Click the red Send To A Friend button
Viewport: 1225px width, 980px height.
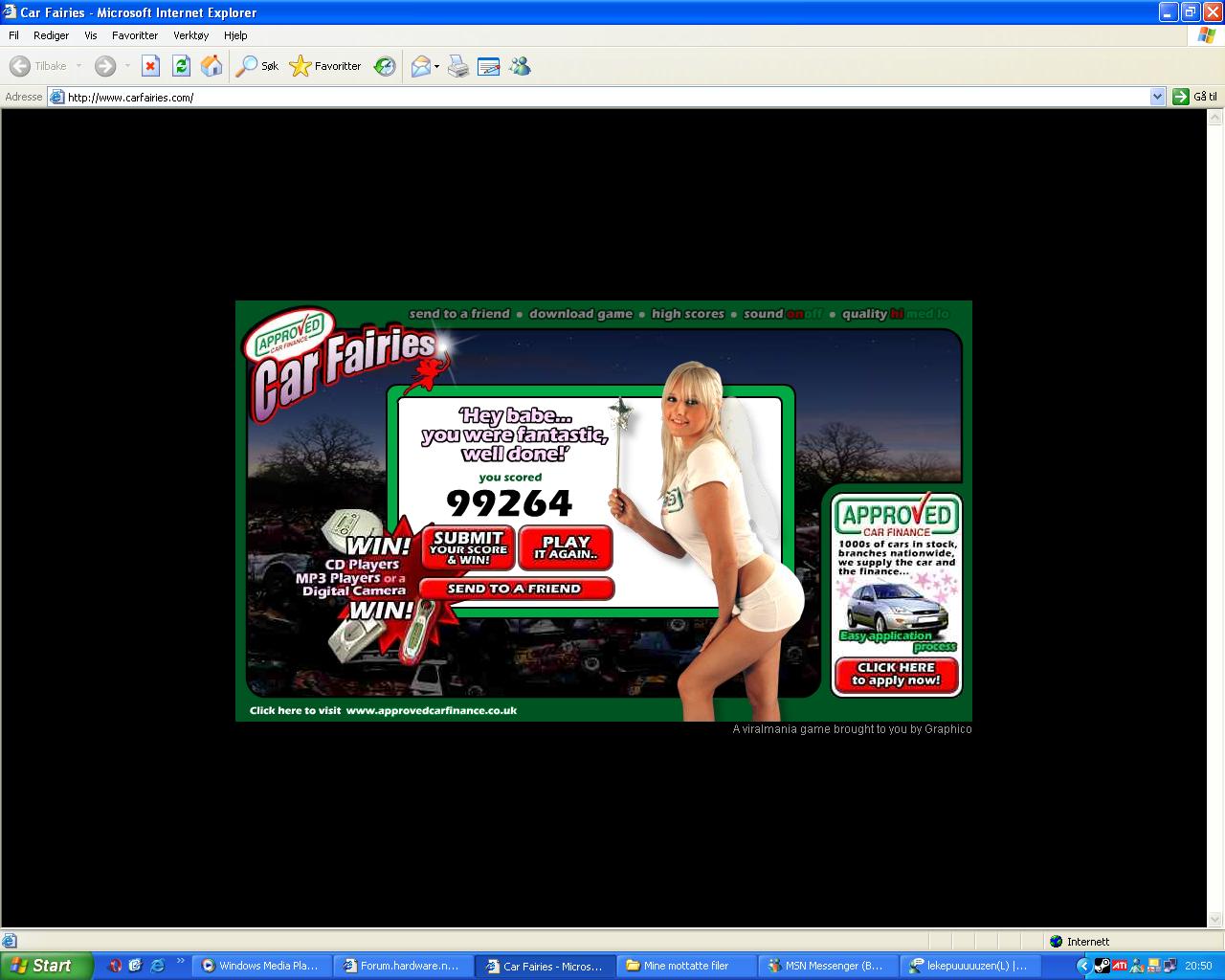click(x=516, y=589)
